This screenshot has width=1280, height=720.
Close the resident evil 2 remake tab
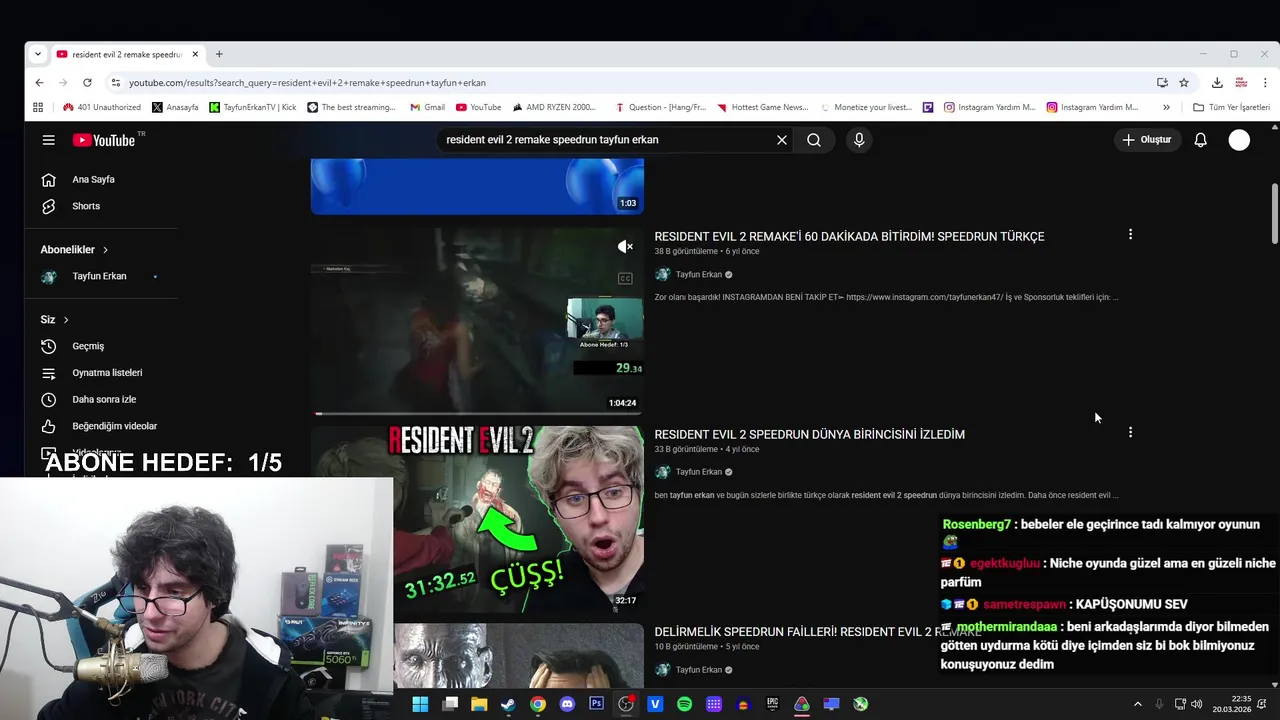(x=195, y=54)
